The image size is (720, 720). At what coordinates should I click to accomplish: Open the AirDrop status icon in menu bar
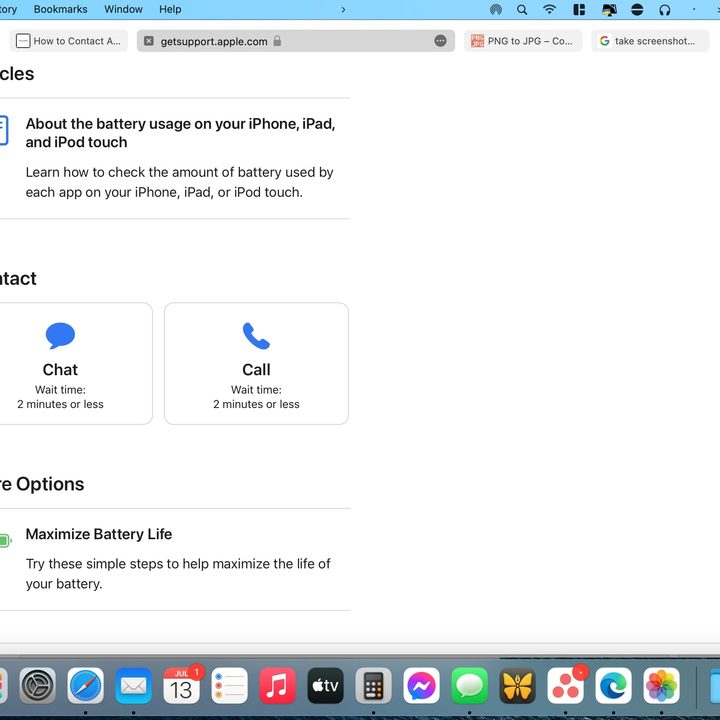(495, 10)
